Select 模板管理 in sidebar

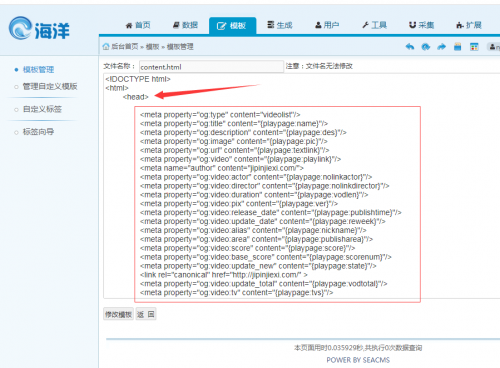point(38,70)
